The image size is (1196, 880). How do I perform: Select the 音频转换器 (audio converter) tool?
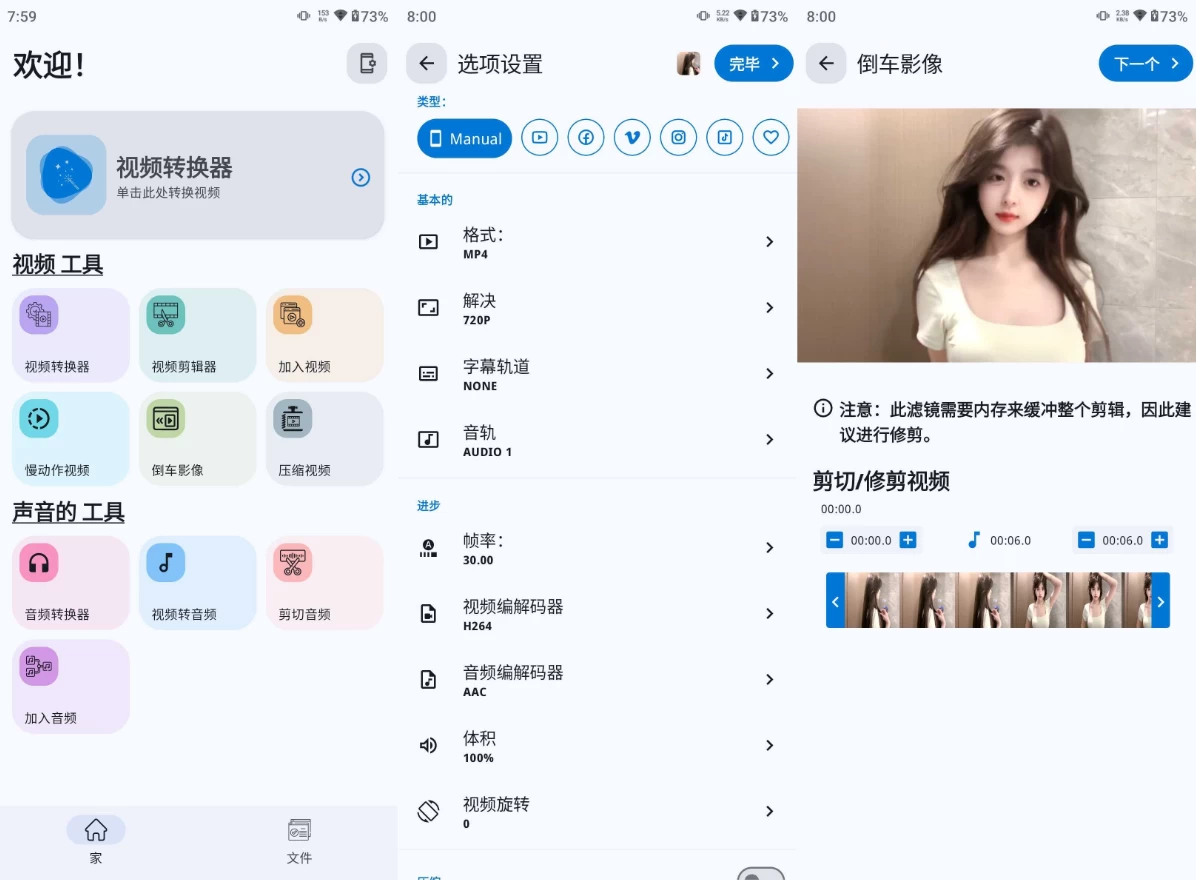(x=70, y=583)
